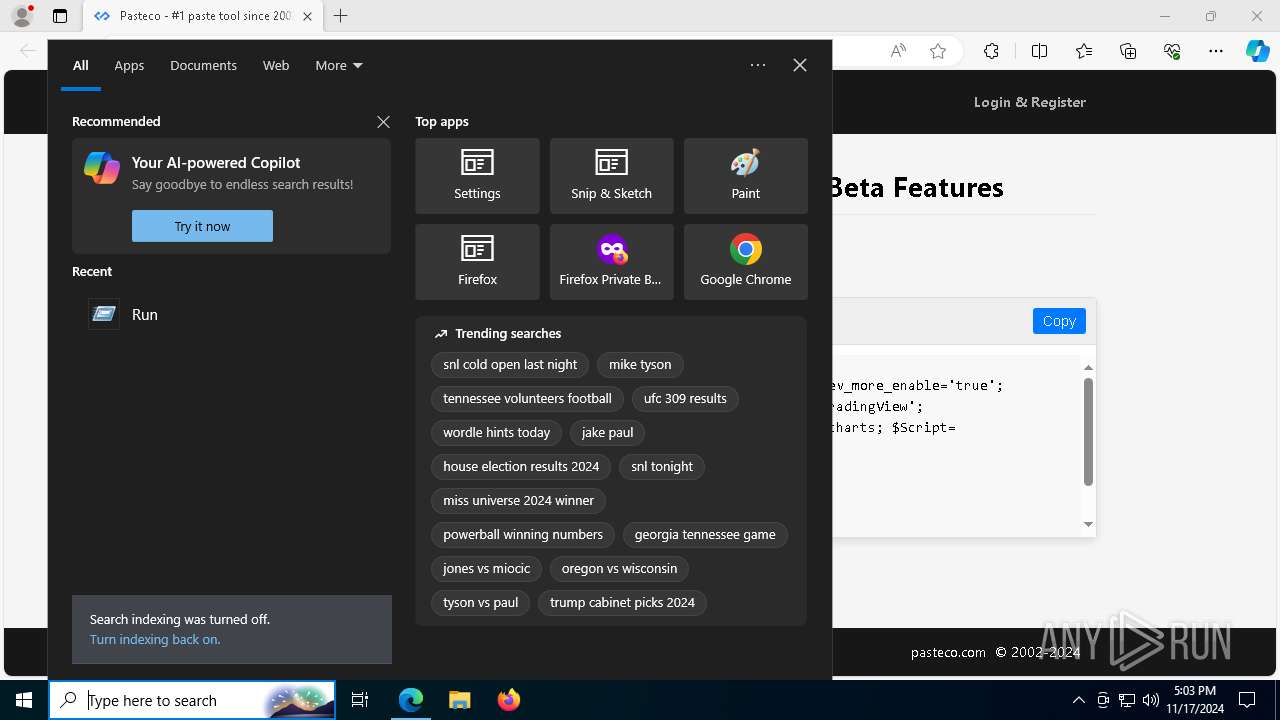Select 'wordle hints today' trending chip

[x=497, y=433]
